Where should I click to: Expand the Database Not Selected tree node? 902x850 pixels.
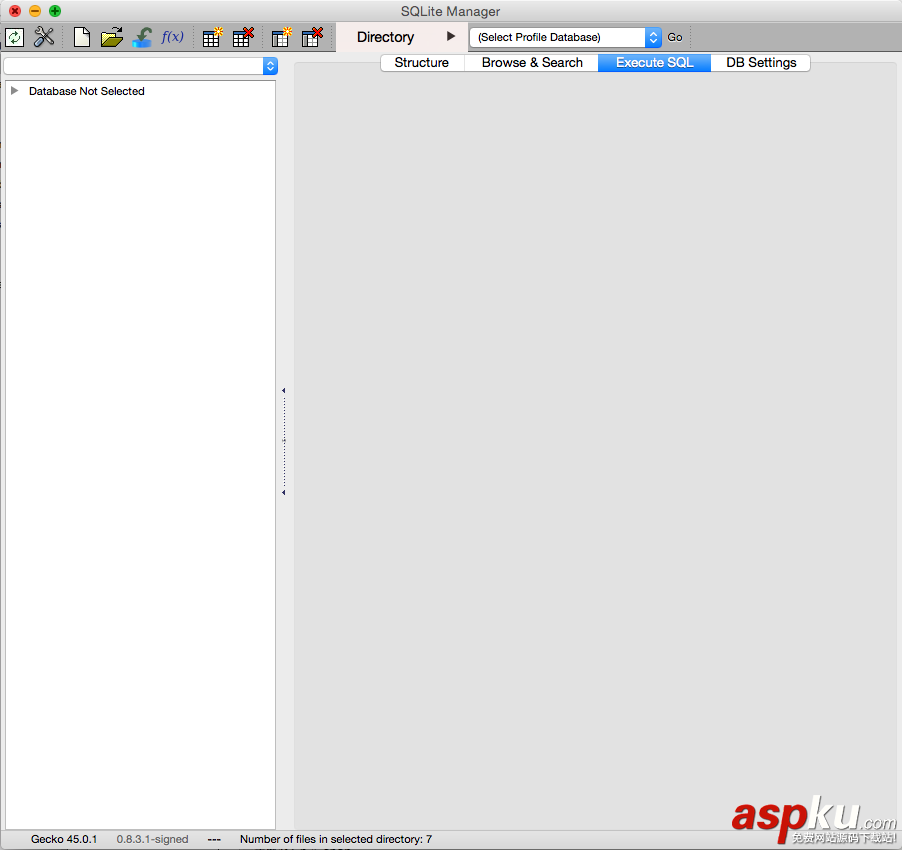click(x=14, y=91)
